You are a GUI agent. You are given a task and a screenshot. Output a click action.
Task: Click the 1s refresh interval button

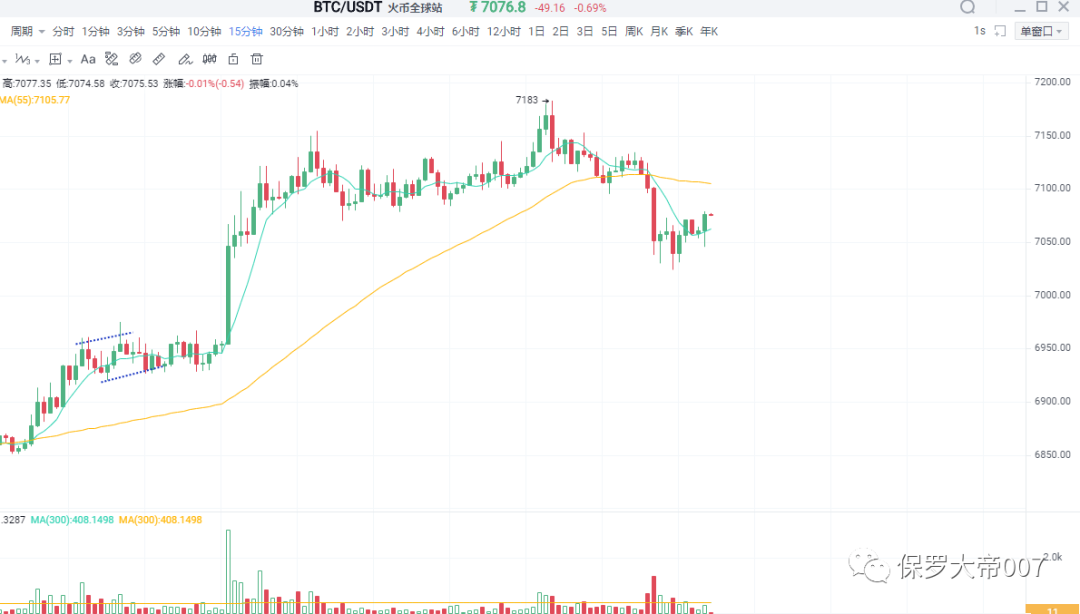[x=980, y=31]
